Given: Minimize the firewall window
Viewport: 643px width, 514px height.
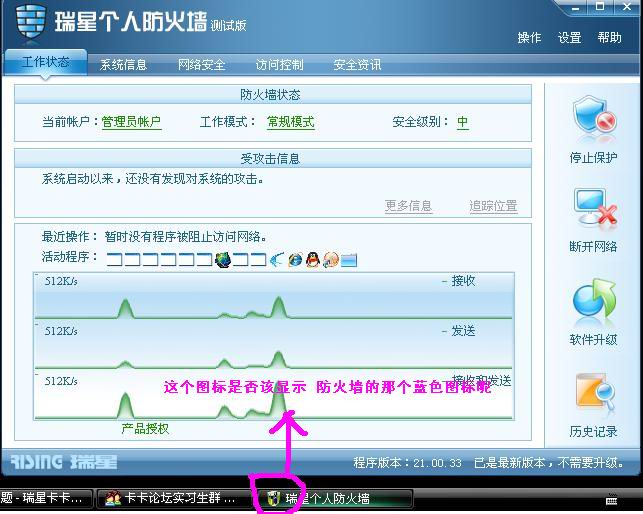Looking at the screenshot, I should 576,7.
